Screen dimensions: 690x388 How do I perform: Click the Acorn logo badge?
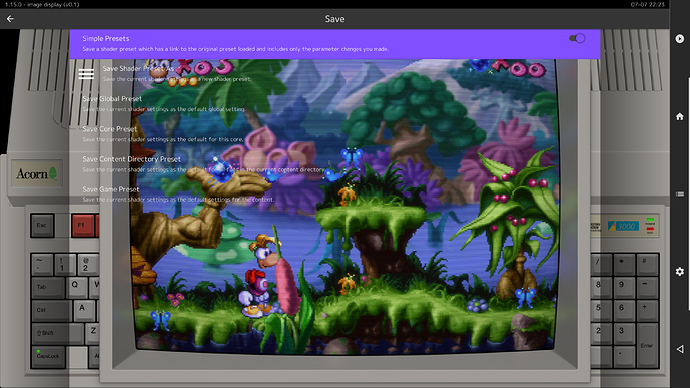click(x=37, y=173)
